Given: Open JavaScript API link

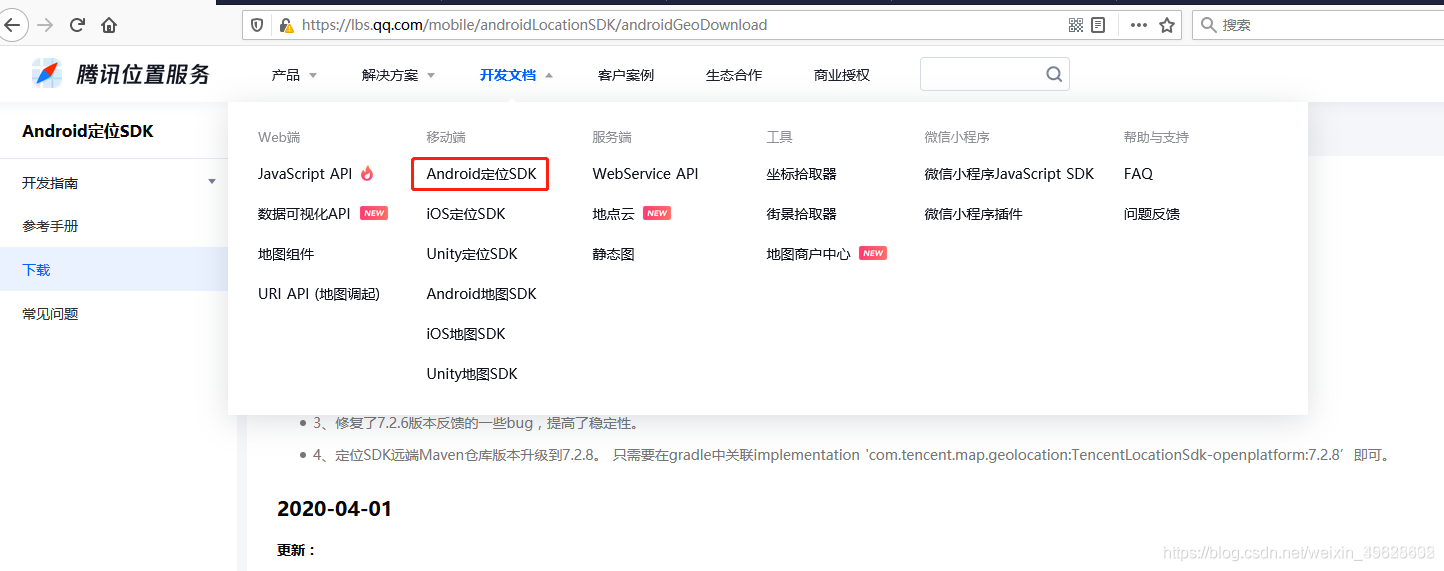Looking at the screenshot, I should tap(305, 173).
